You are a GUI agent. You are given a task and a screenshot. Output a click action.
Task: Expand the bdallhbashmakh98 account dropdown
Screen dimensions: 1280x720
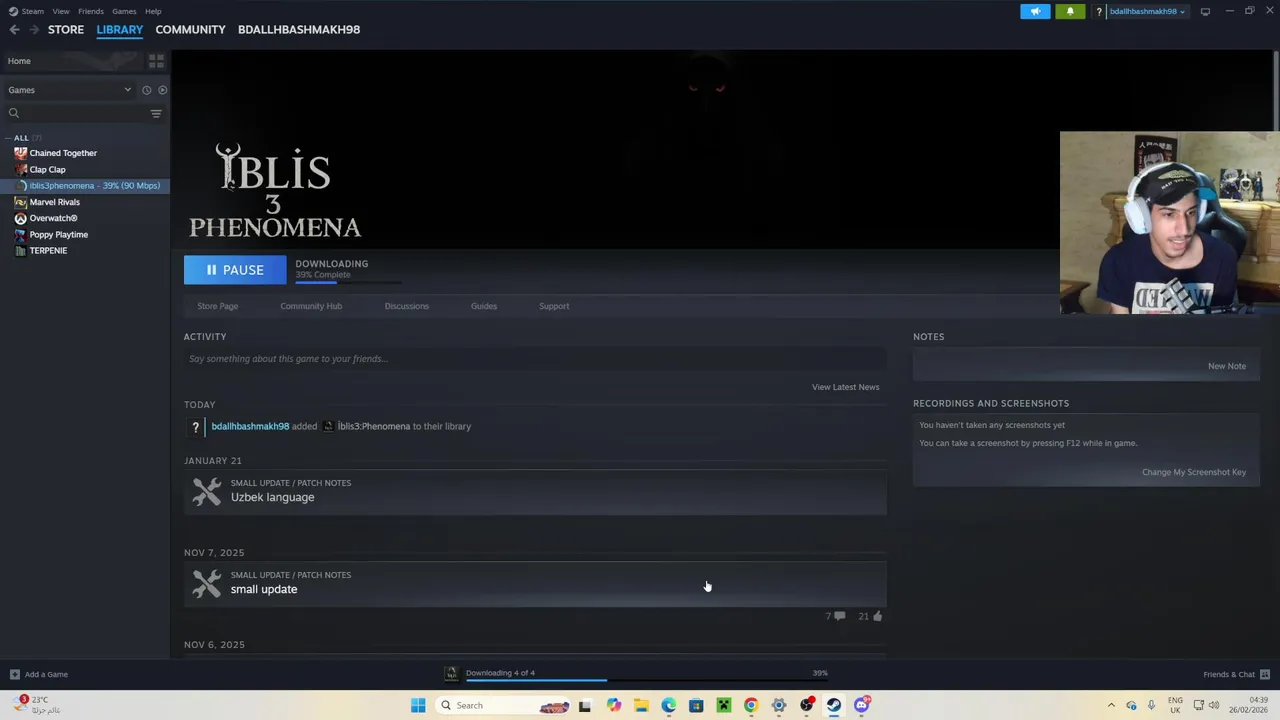click(x=1147, y=12)
